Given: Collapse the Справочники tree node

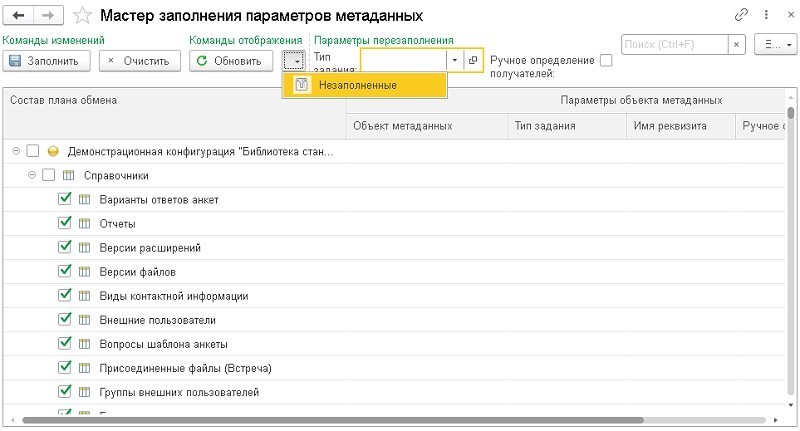Looking at the screenshot, I should pos(33,175).
